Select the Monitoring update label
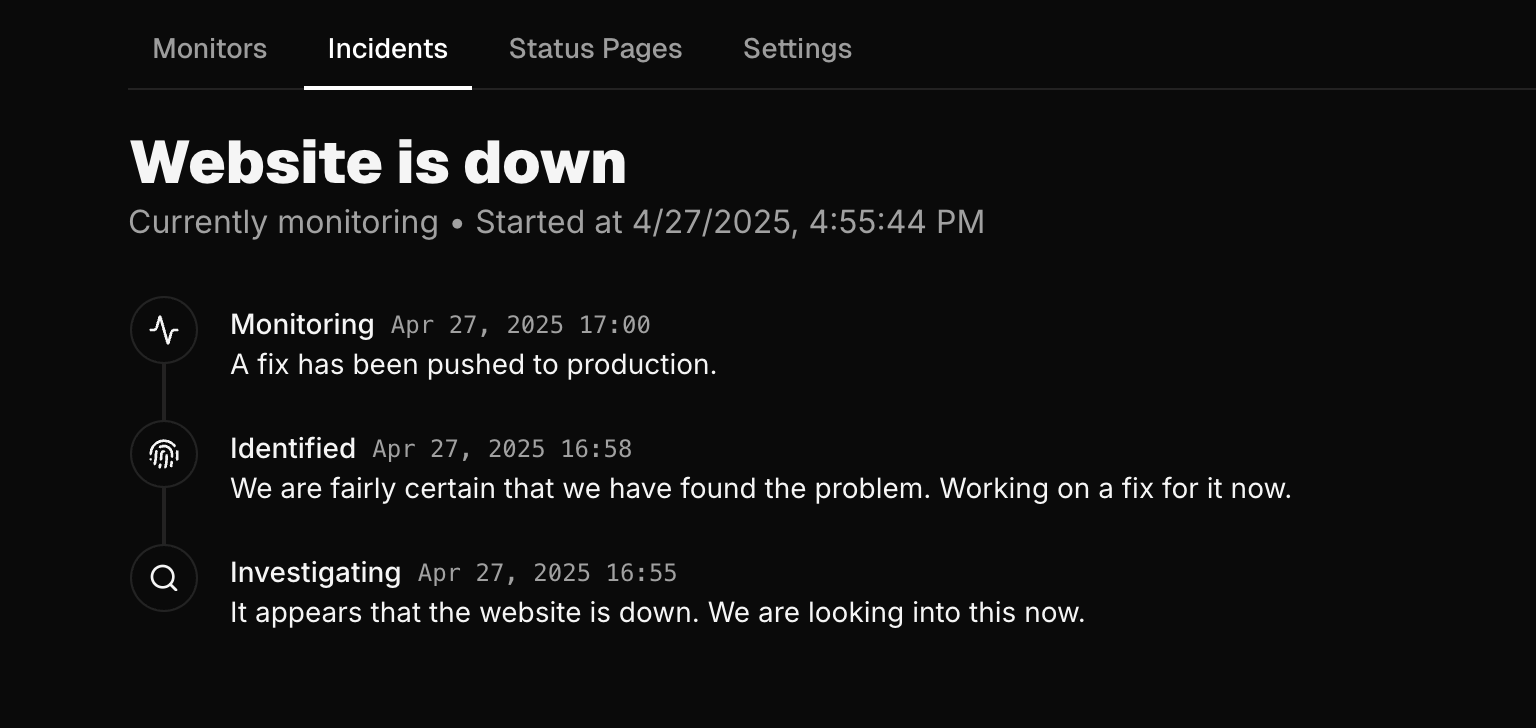 tap(302, 324)
